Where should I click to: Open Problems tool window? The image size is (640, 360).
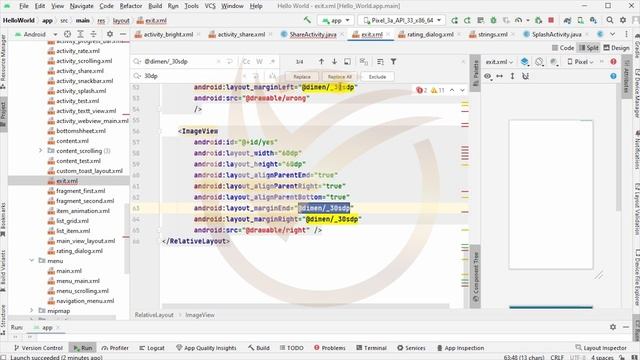(329, 348)
